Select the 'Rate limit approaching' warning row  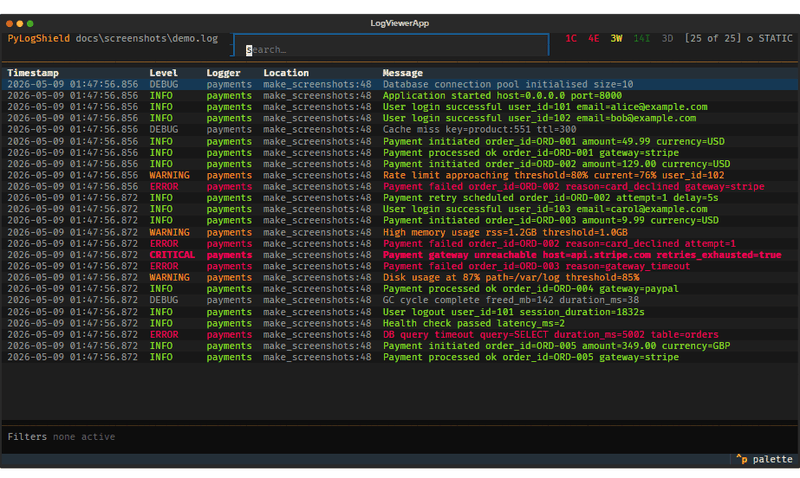click(400, 175)
